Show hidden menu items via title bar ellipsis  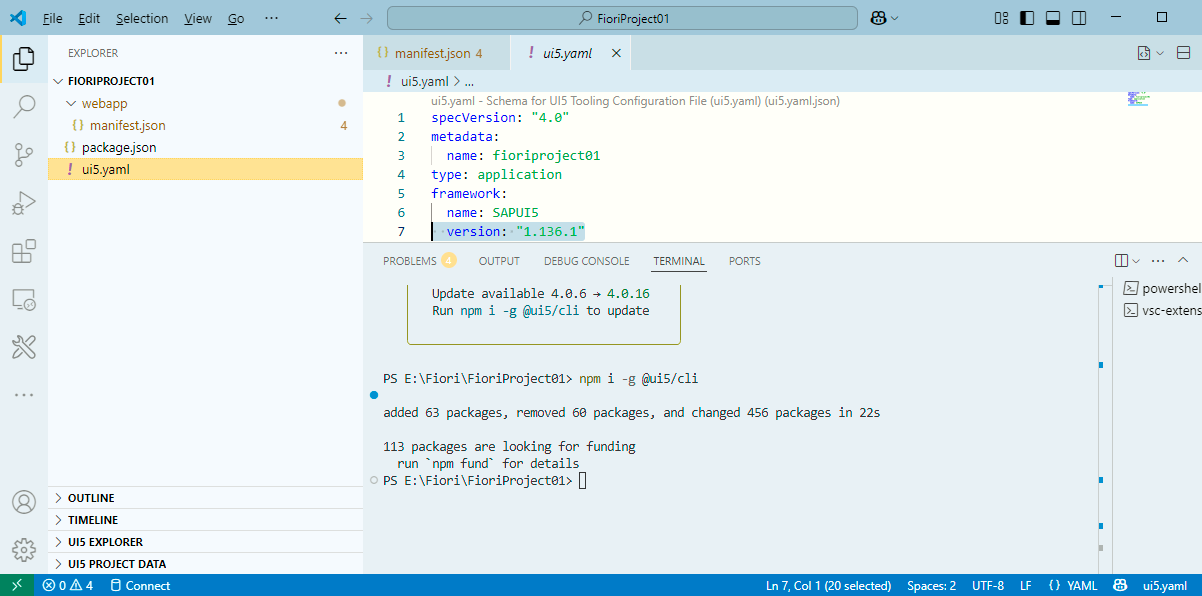tap(272, 18)
